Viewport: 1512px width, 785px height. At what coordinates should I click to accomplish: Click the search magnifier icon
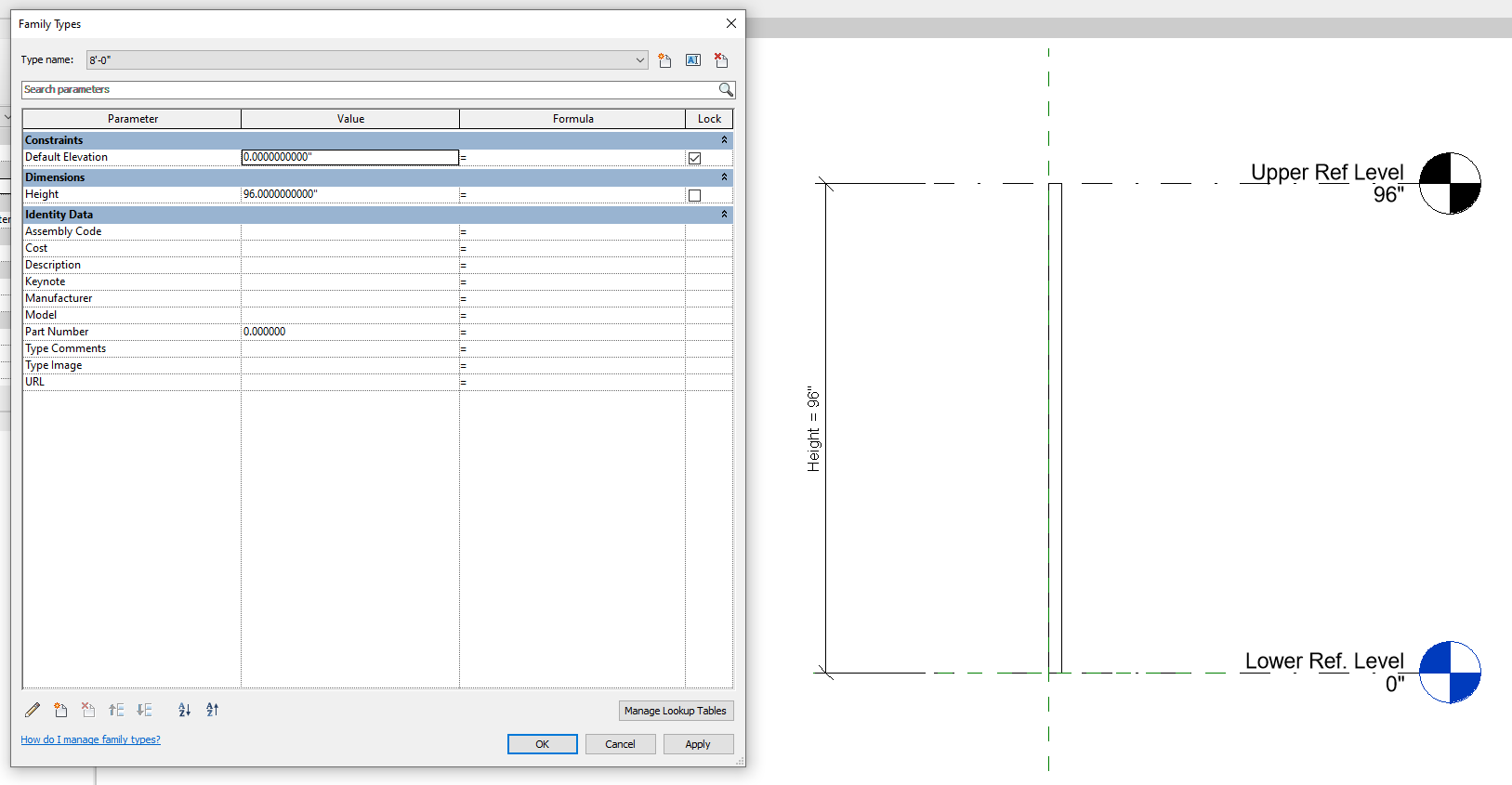726,90
